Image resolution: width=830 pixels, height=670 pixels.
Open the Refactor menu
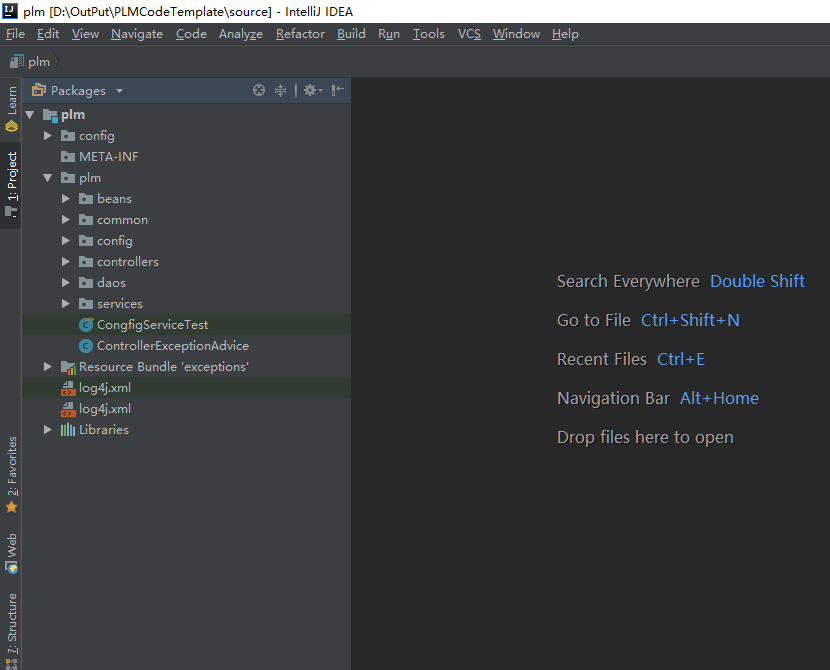(x=300, y=33)
